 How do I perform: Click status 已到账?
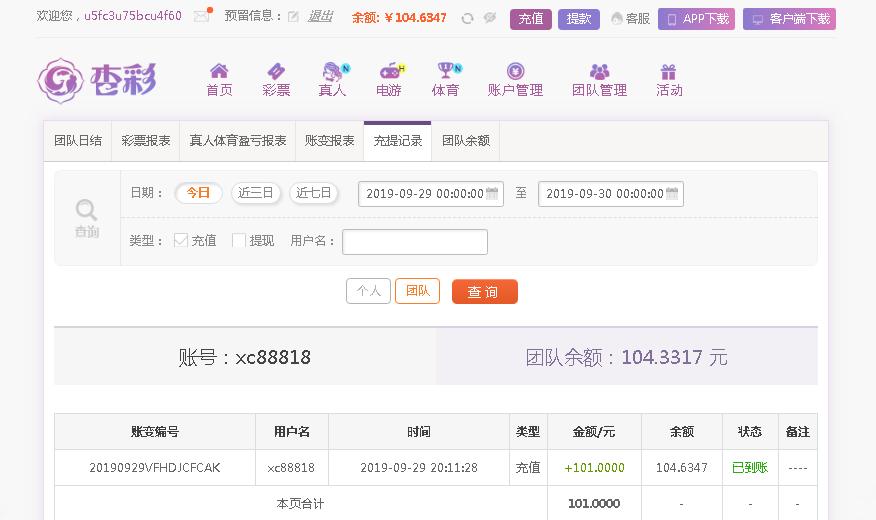[750, 467]
